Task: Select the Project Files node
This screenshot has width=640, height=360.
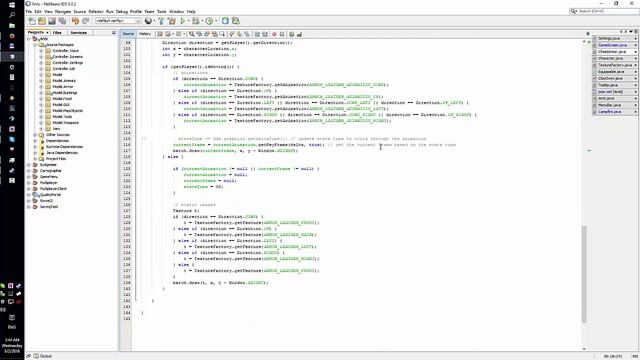Action: (x=56, y=159)
